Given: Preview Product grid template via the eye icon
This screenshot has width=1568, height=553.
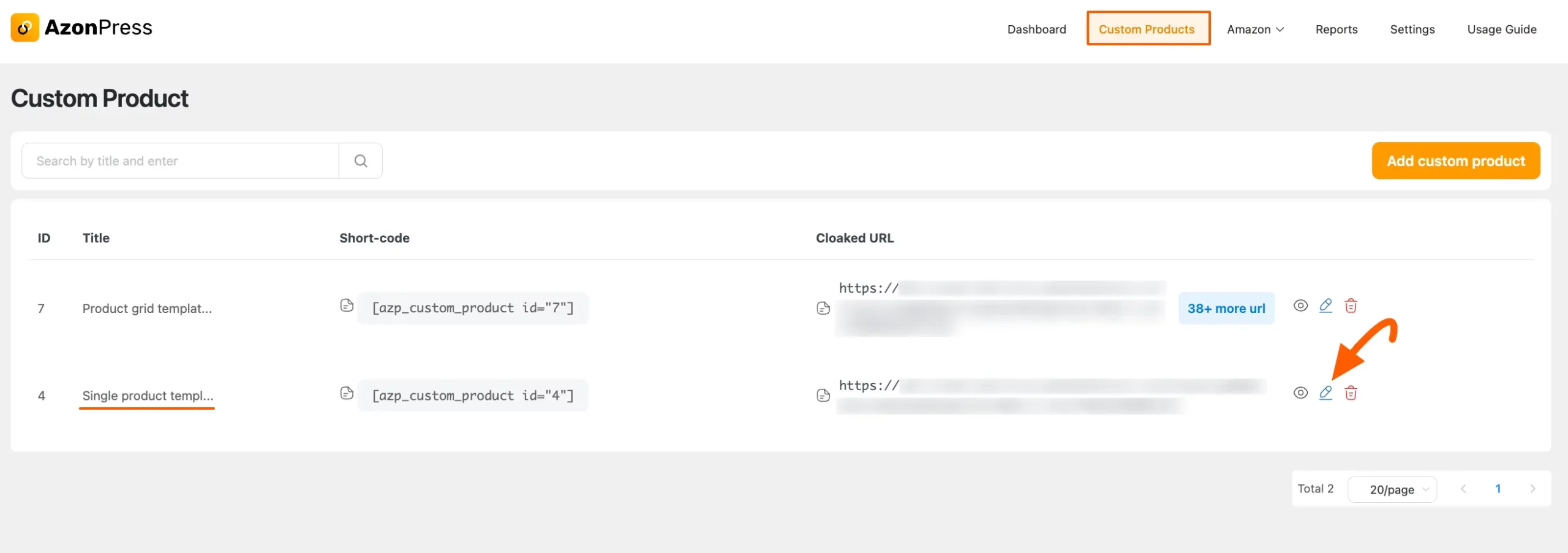Looking at the screenshot, I should click(x=1301, y=306).
